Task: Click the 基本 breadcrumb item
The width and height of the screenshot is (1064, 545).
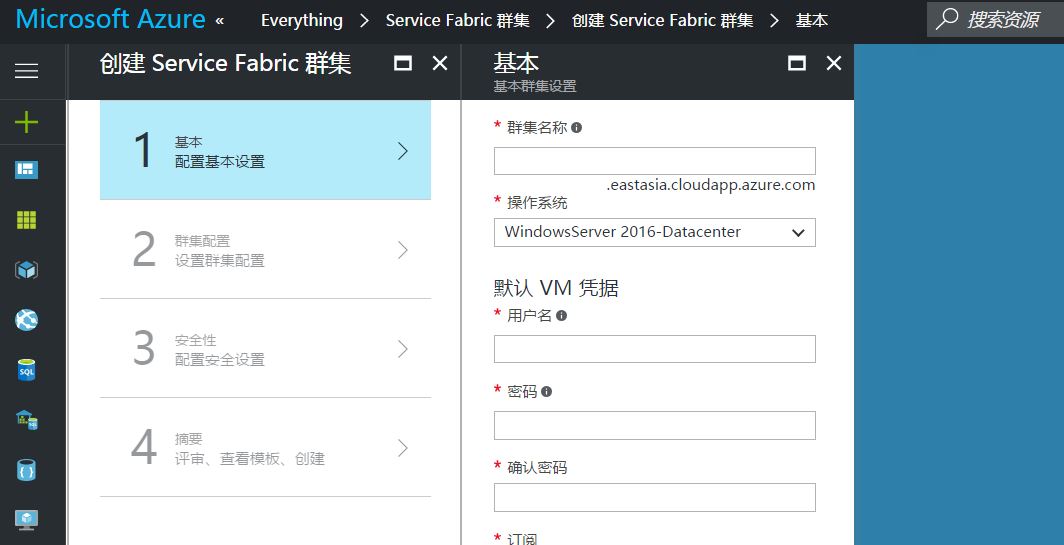Action: coord(812,20)
